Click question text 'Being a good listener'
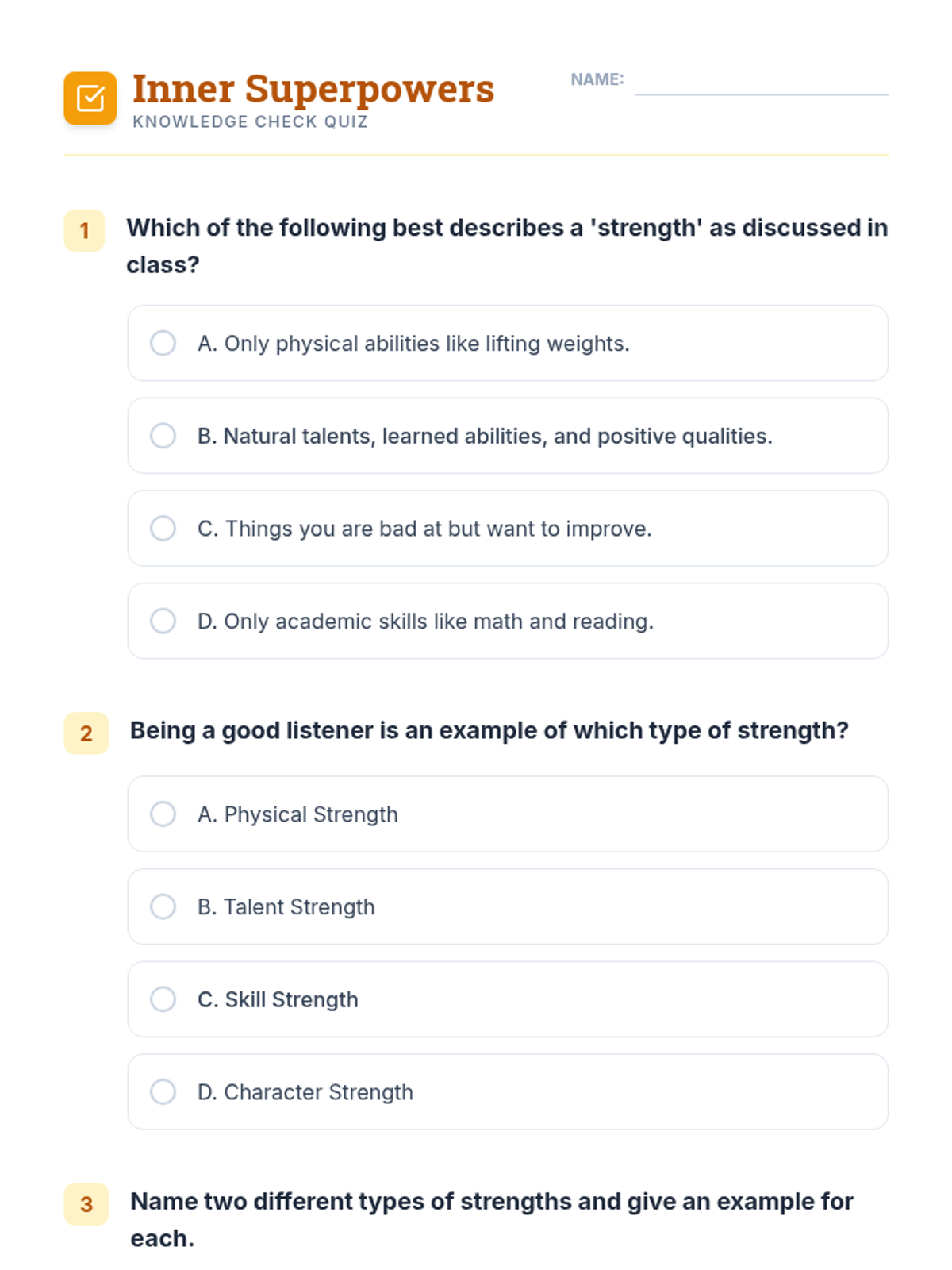Screen dimensions: 952x1270 [x=489, y=730]
